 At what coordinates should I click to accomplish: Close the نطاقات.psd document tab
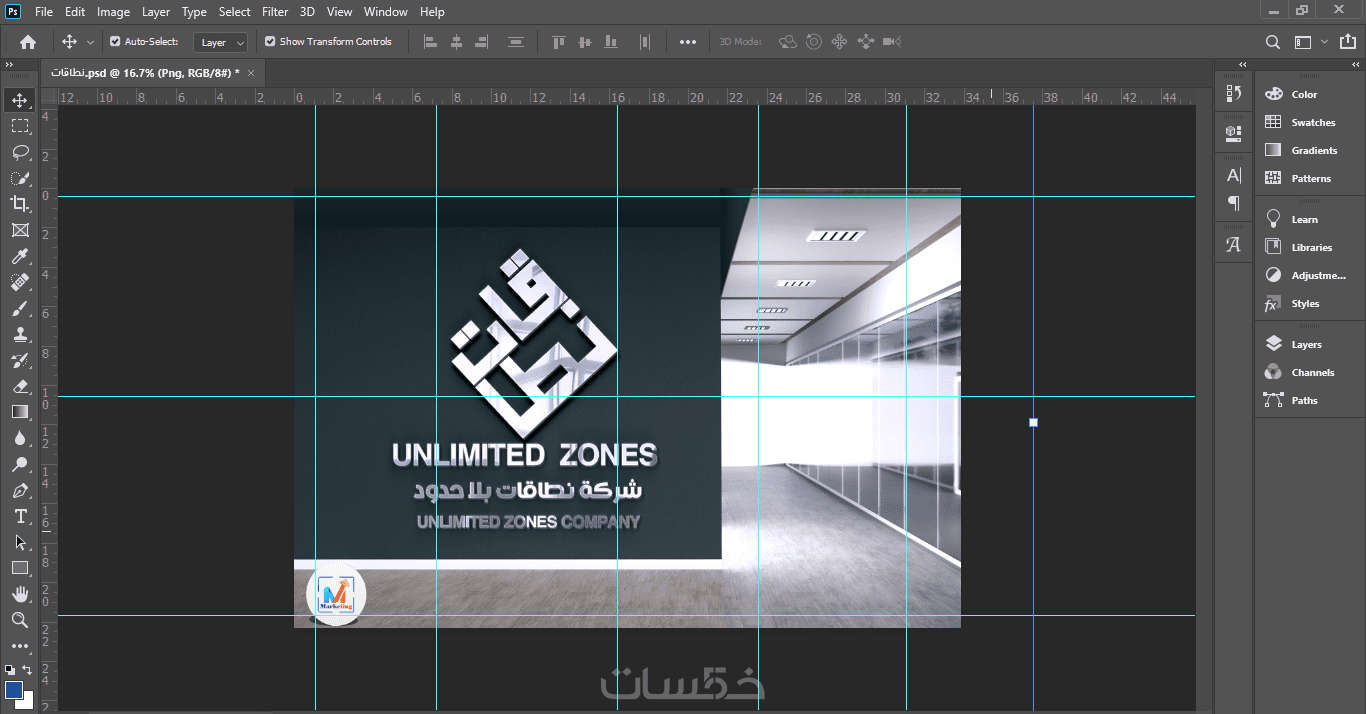click(x=251, y=72)
